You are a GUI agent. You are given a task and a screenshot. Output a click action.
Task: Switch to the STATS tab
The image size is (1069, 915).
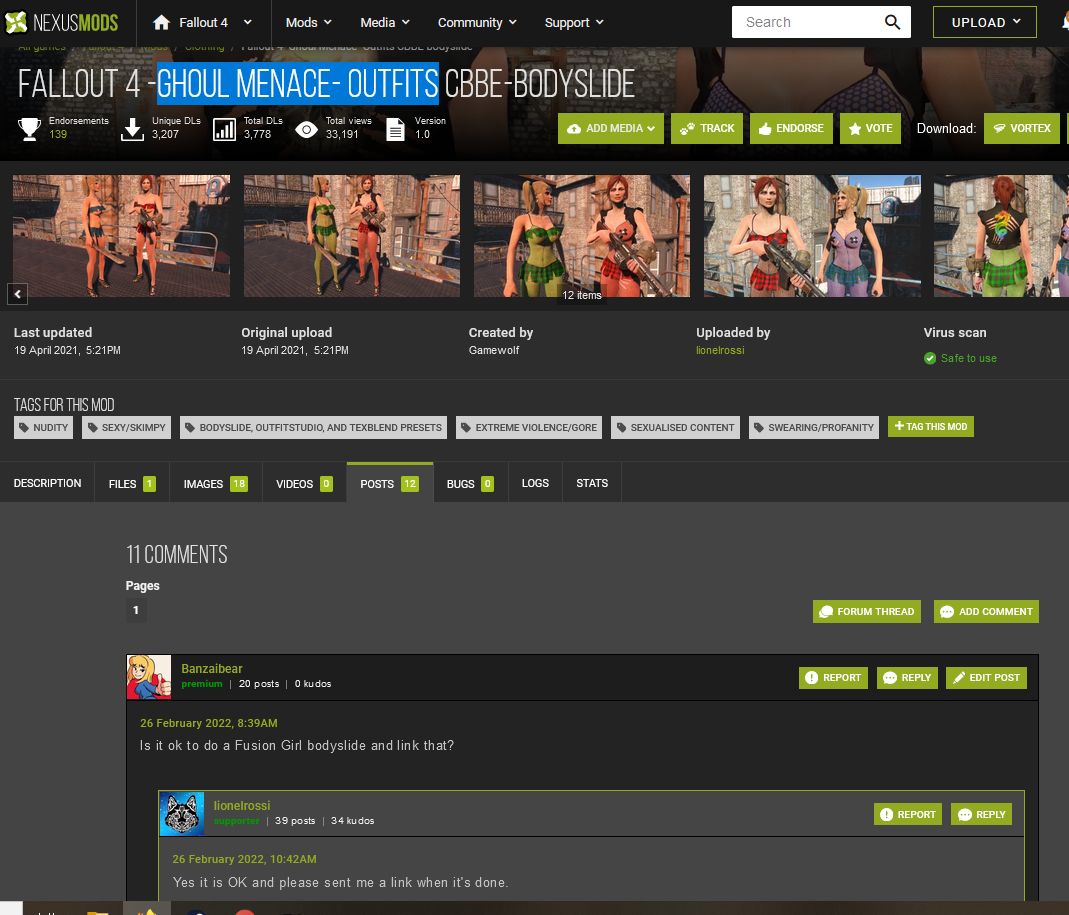(x=592, y=483)
